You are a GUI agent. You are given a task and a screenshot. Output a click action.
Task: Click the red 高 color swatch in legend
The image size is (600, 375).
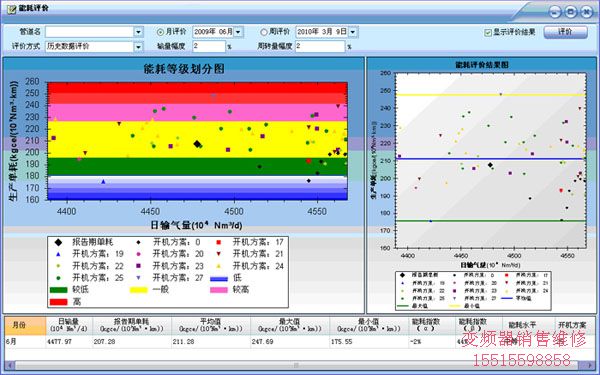(59, 302)
